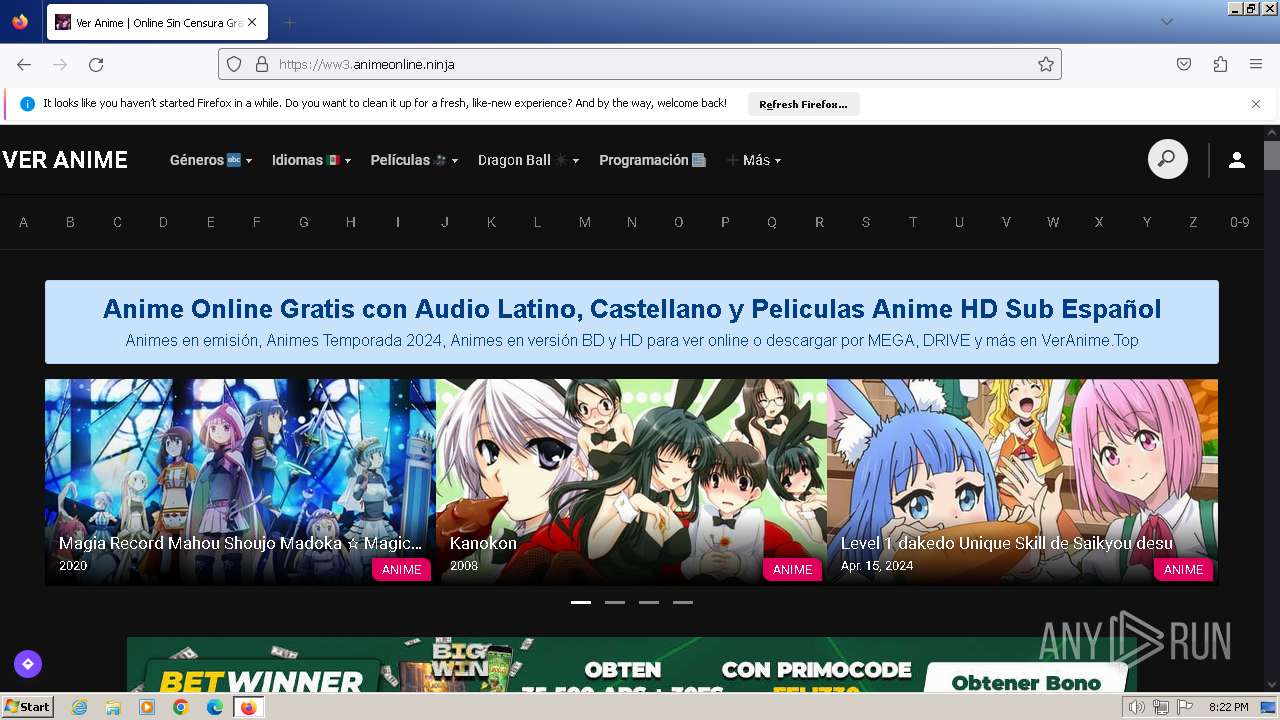
Task: Click the browser Back arrow
Action: (24, 64)
